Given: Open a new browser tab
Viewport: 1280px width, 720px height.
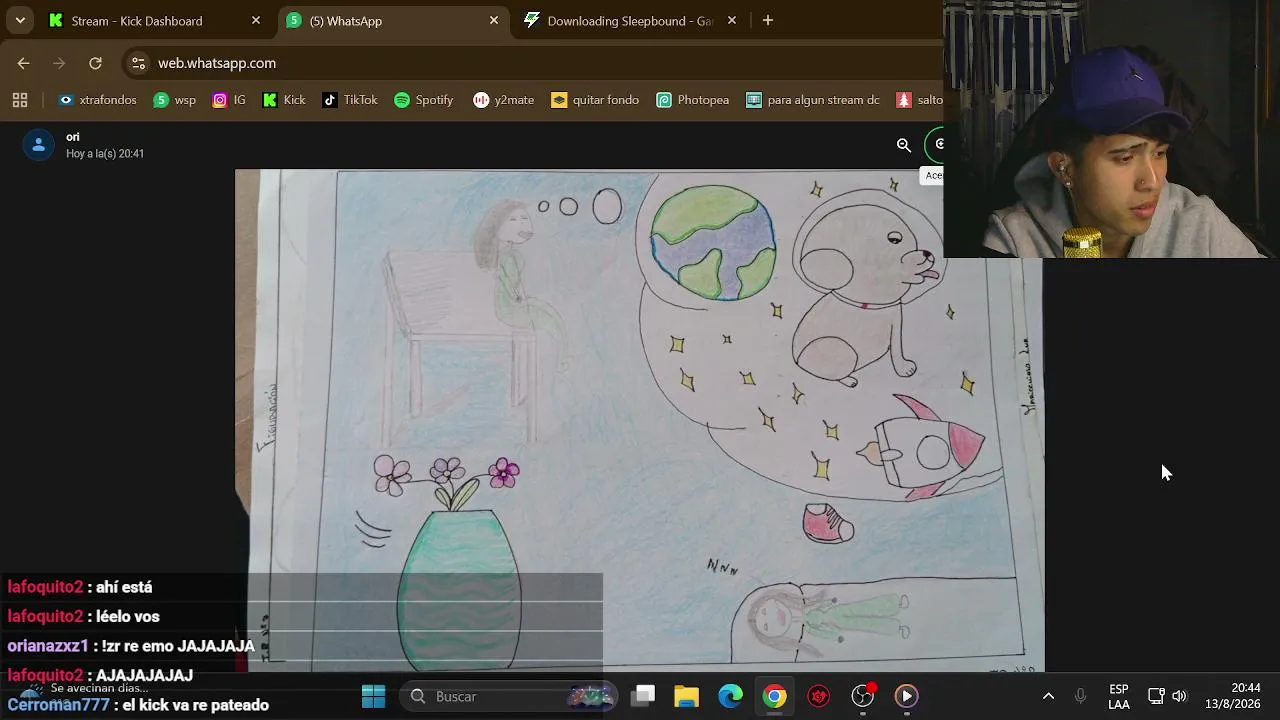Looking at the screenshot, I should coord(768,20).
